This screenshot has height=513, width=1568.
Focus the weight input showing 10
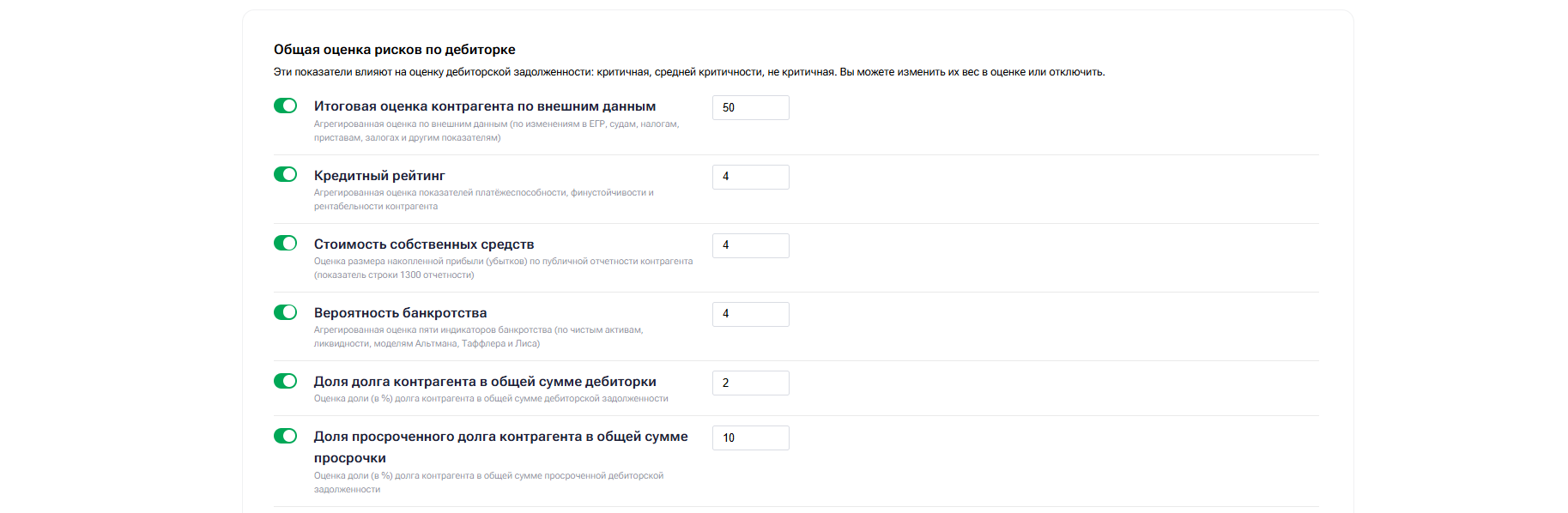[x=750, y=438]
